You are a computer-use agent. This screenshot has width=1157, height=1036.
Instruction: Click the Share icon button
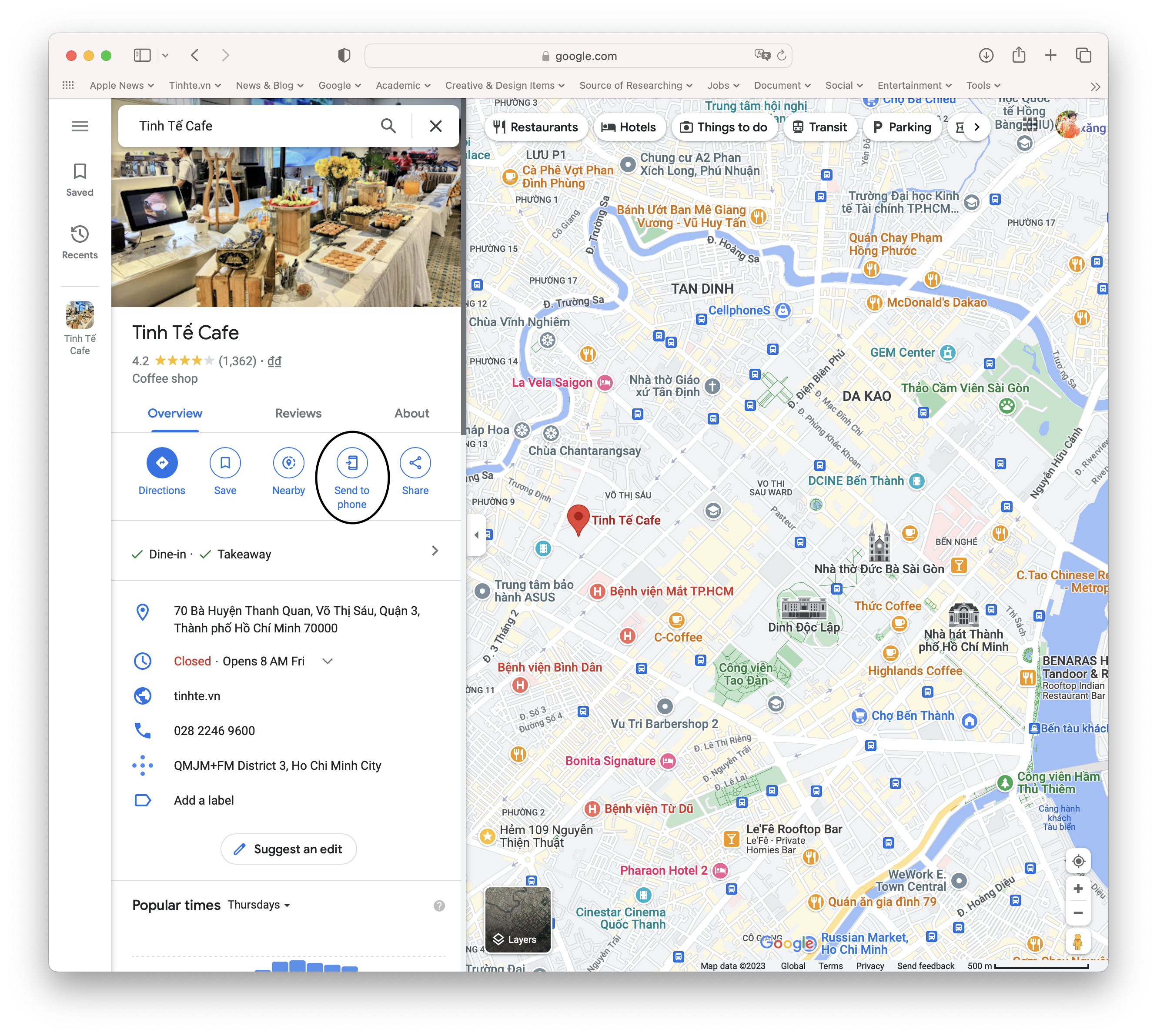pyautogui.click(x=415, y=463)
